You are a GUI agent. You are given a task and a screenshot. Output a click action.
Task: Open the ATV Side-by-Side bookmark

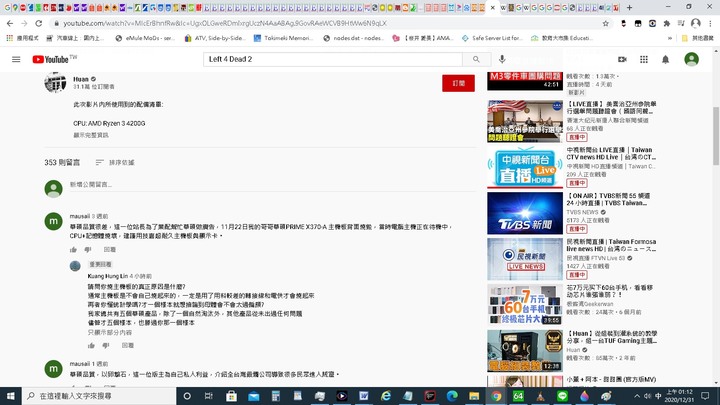tap(215, 38)
